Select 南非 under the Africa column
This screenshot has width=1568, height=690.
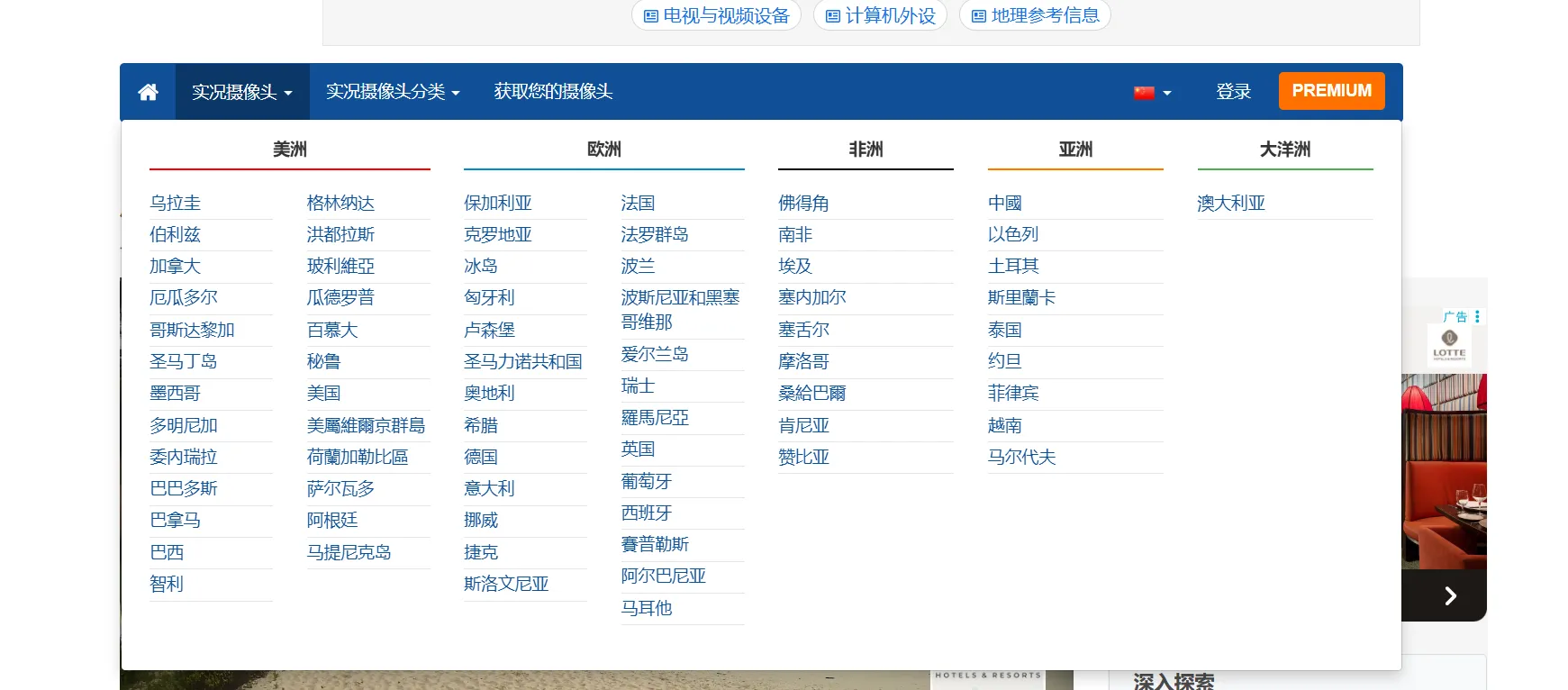coord(795,235)
